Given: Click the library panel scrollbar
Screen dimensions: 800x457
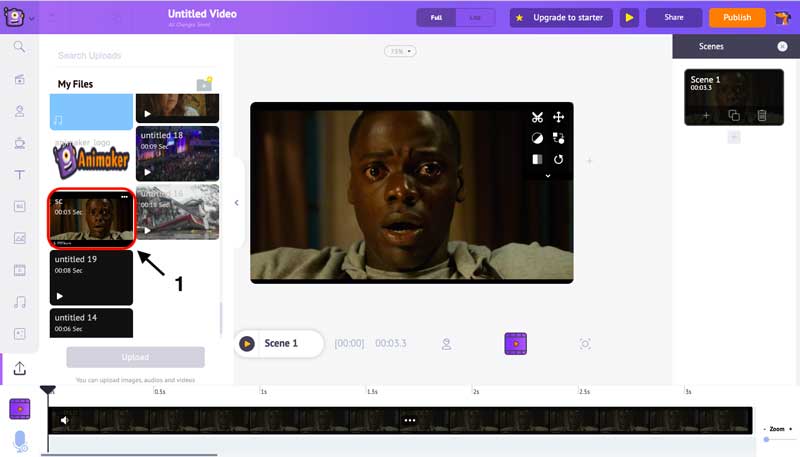Looking at the screenshot, I should [x=221, y=318].
